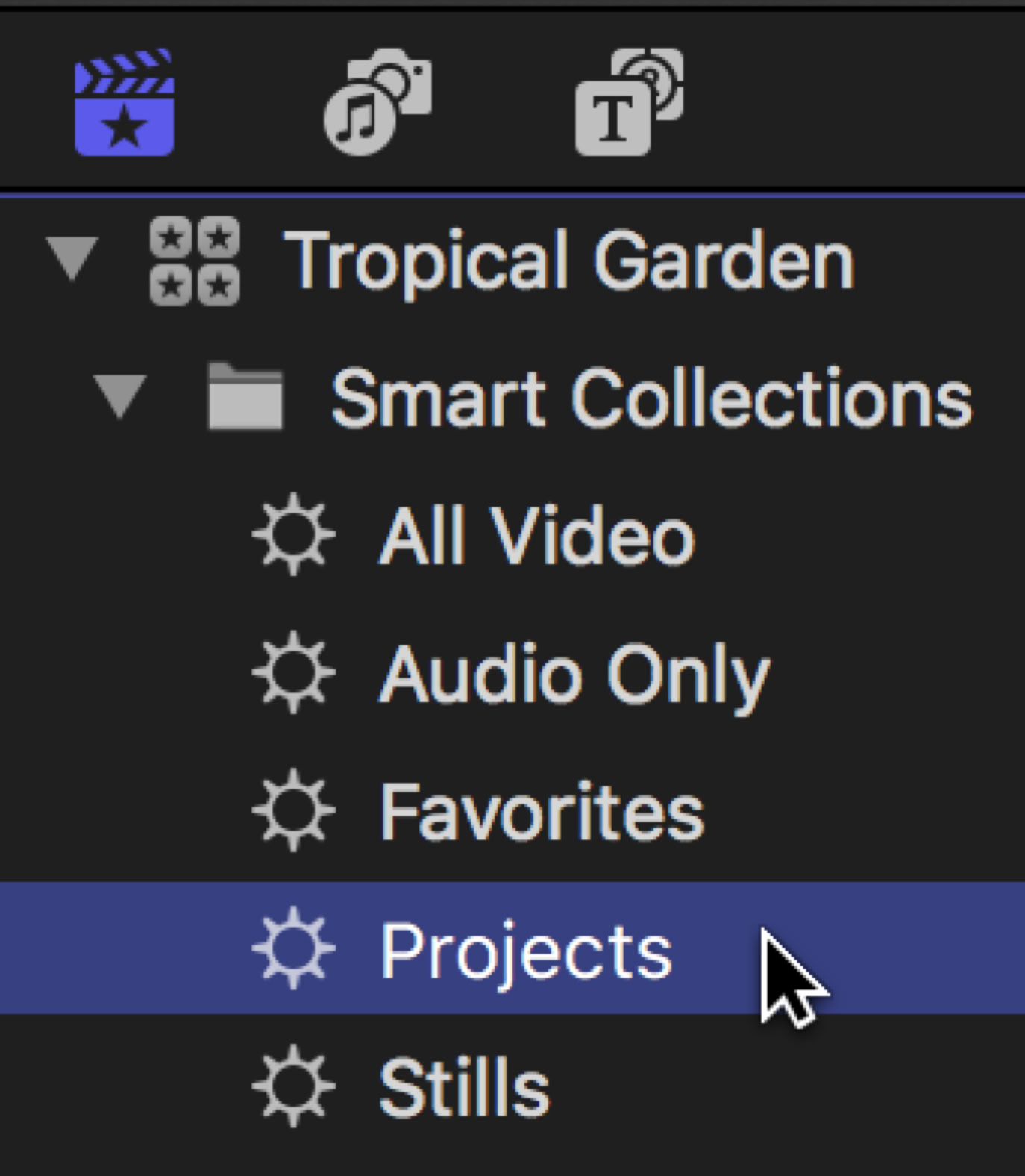The image size is (1025, 1176).
Task: Click the Tropical Garden library icon
Action: pos(195,261)
